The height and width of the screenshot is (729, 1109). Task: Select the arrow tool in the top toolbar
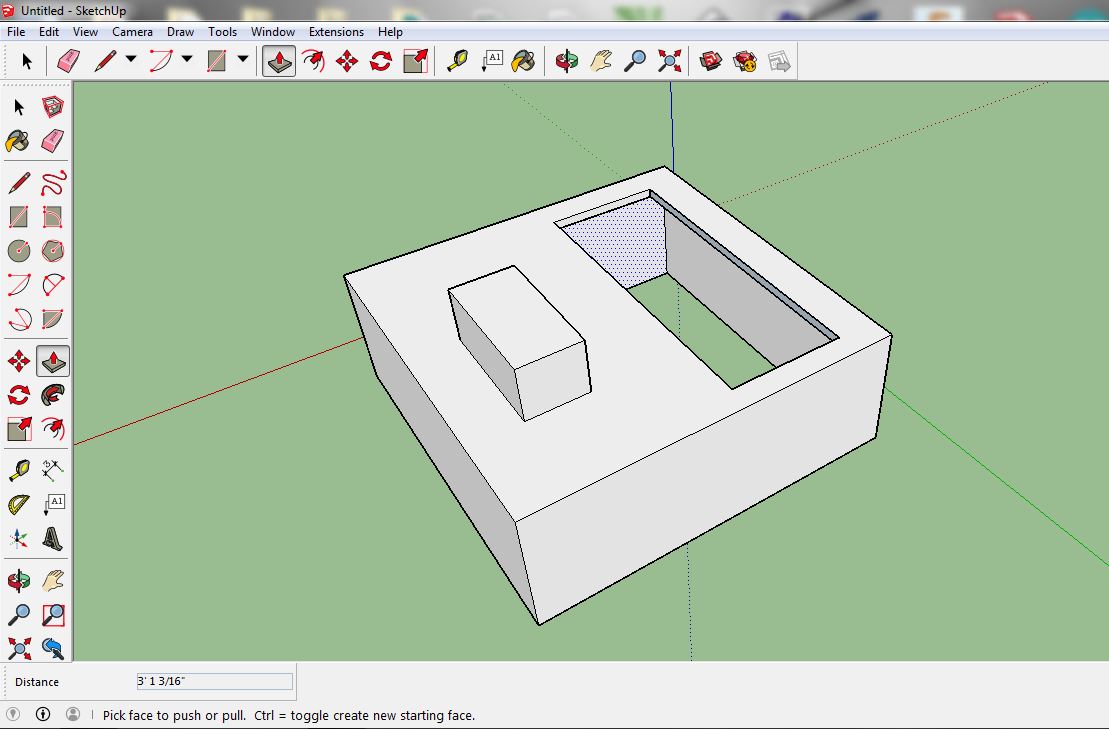click(x=27, y=61)
